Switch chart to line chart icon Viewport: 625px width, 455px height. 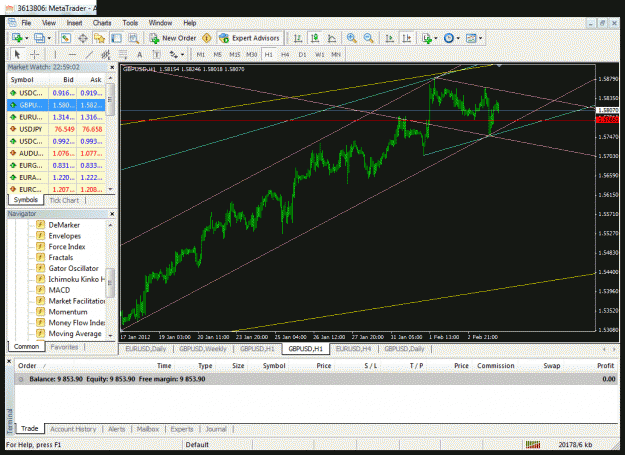pyautogui.click(x=332, y=38)
